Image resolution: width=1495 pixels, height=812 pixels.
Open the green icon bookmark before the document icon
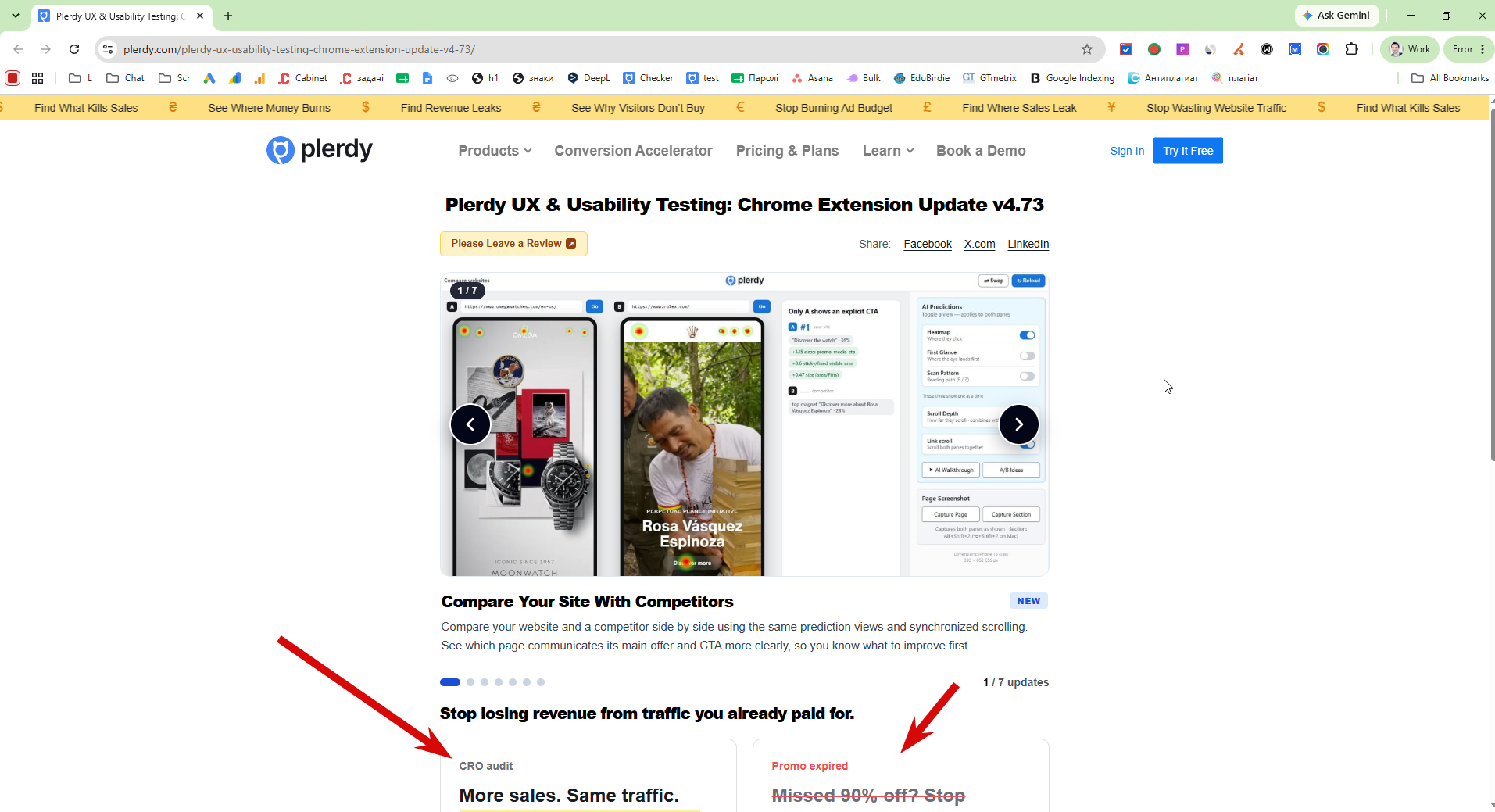[x=402, y=78]
